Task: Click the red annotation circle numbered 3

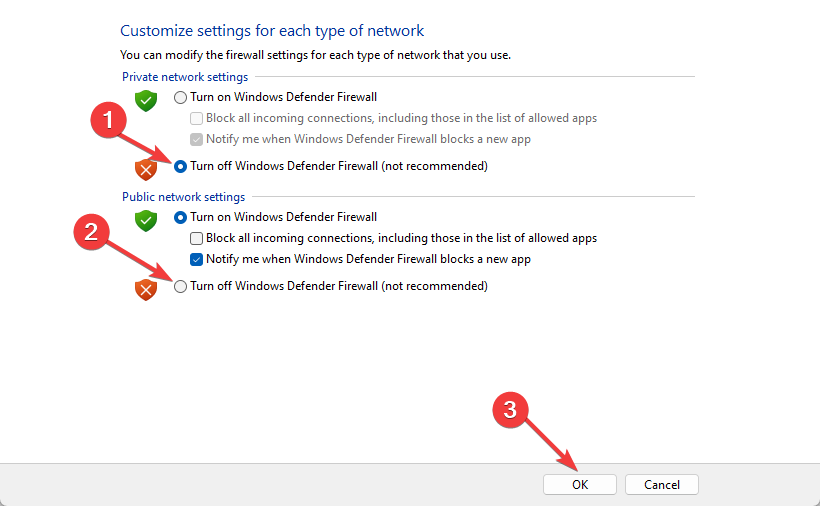Action: (510, 410)
